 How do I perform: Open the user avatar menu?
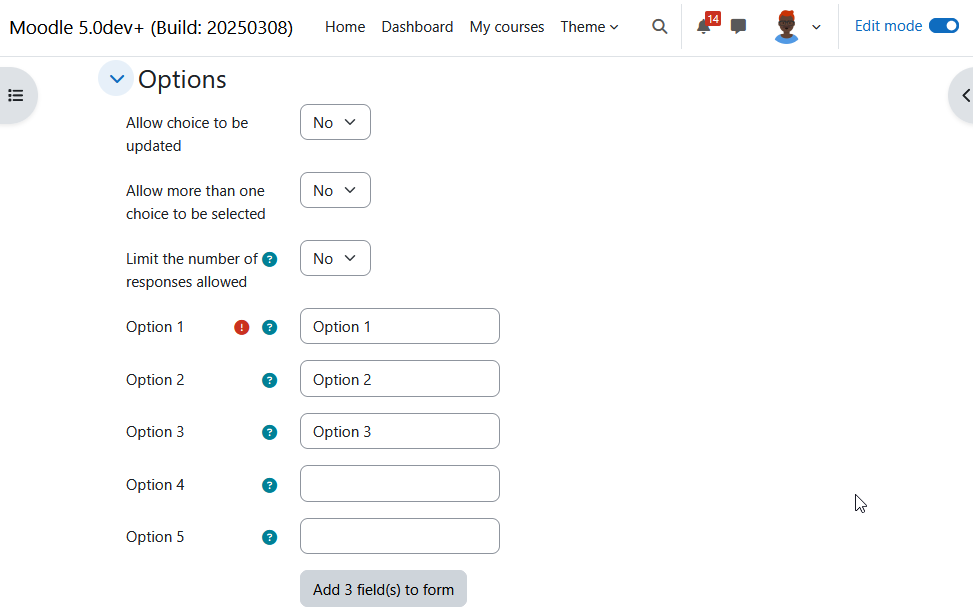[x=797, y=27]
